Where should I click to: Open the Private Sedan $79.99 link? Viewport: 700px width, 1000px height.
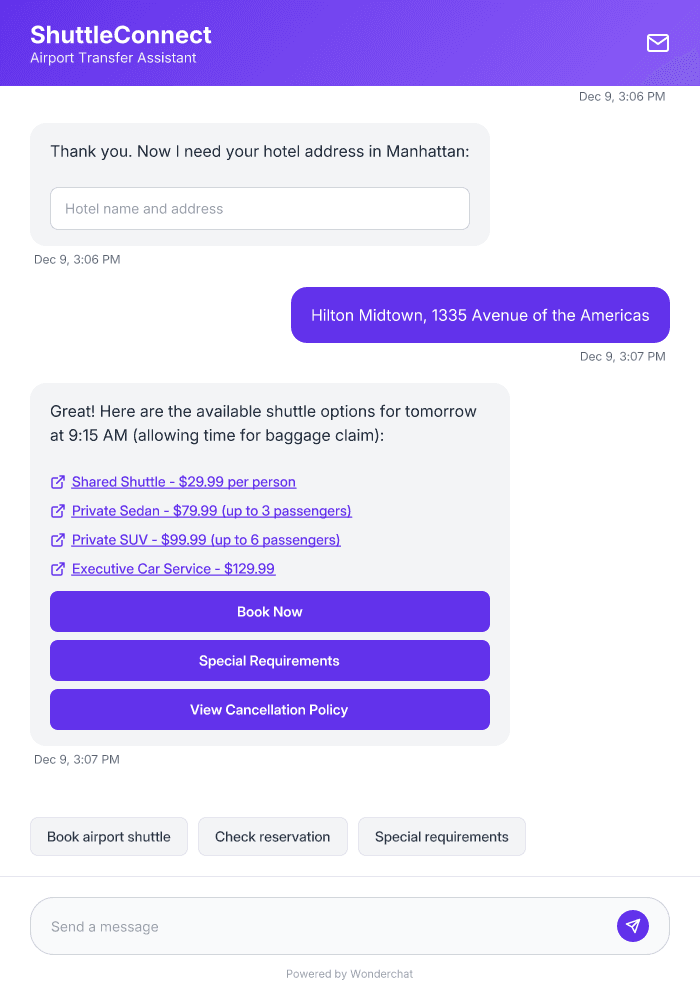pos(211,510)
